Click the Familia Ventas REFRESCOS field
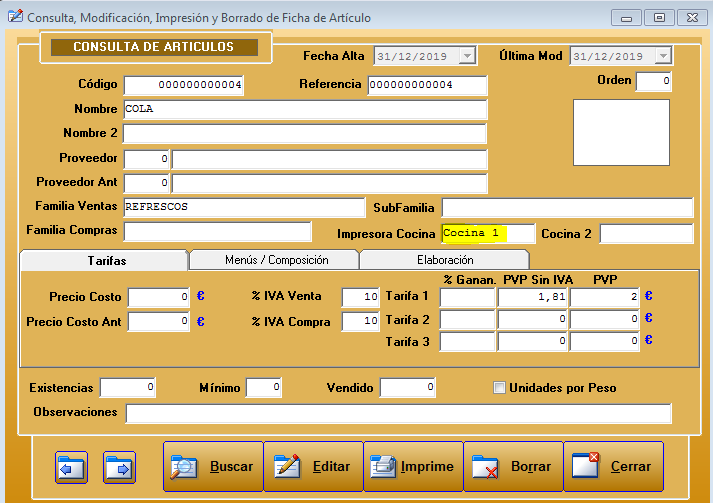 coord(243,207)
